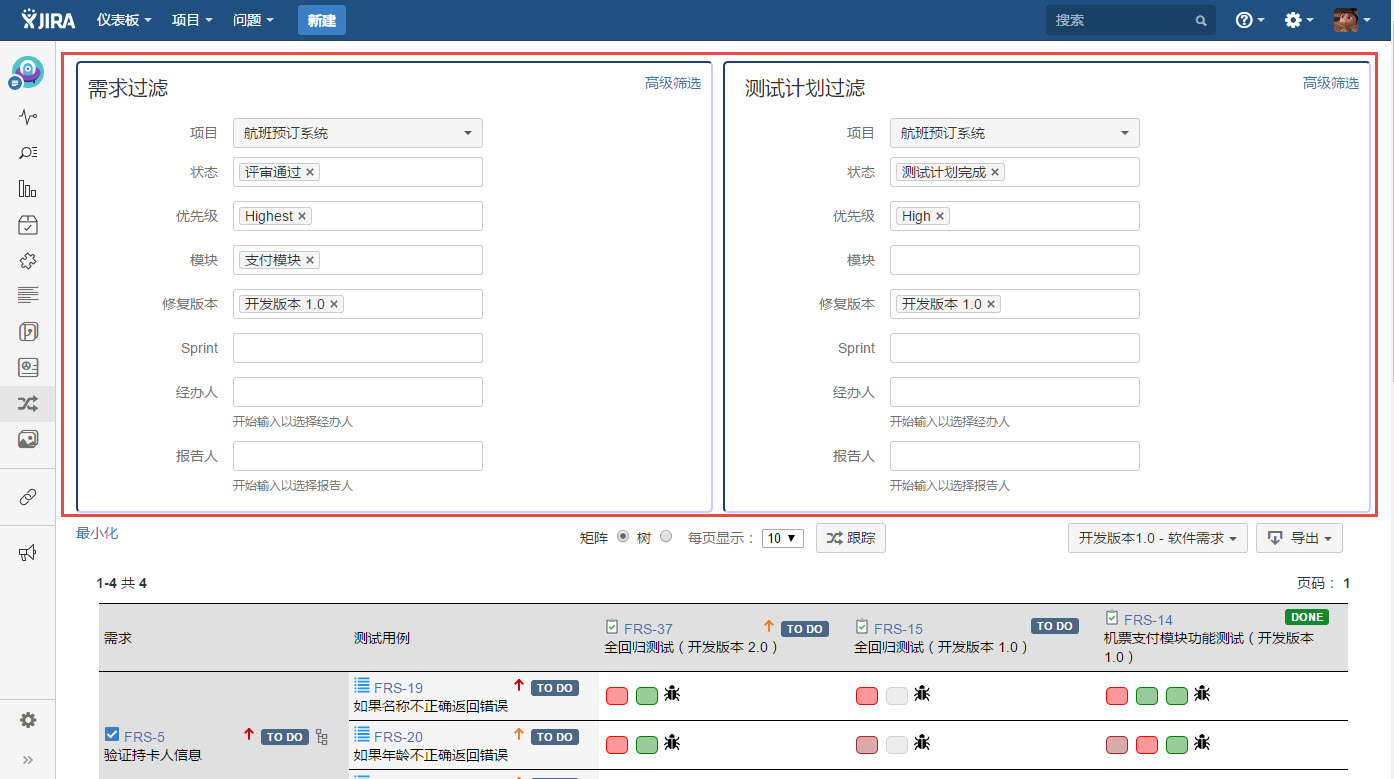Remove 评审通过 status tag
The width and height of the screenshot is (1394, 779).
[310, 172]
